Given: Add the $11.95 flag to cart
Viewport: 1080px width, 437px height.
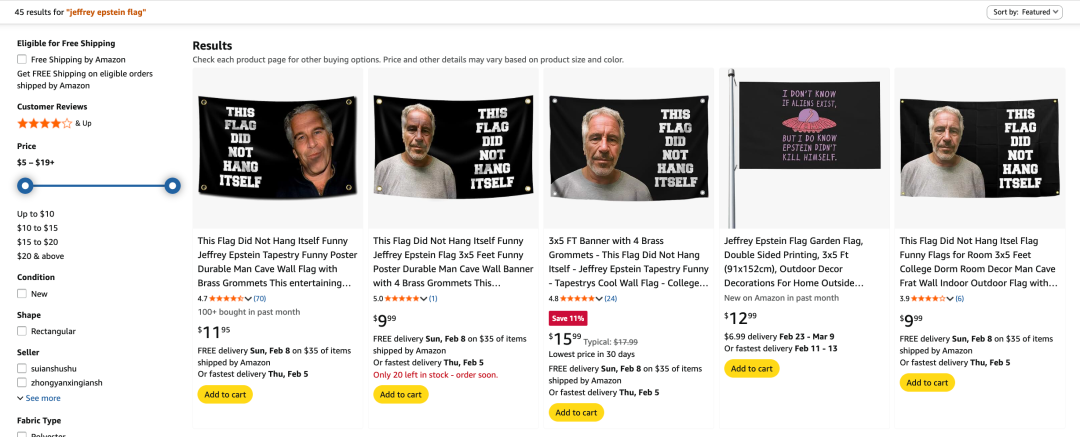Looking at the screenshot, I should tap(225, 394).
